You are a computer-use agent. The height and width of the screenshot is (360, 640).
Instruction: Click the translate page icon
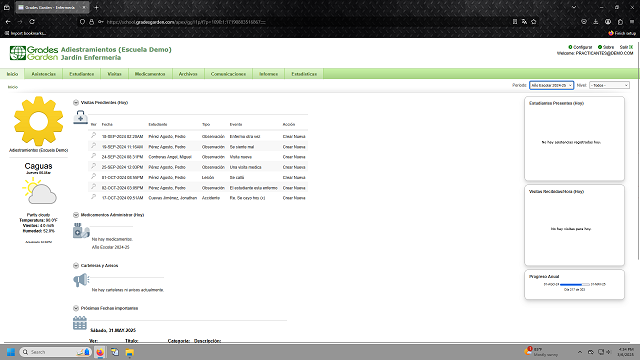[x=524, y=22]
